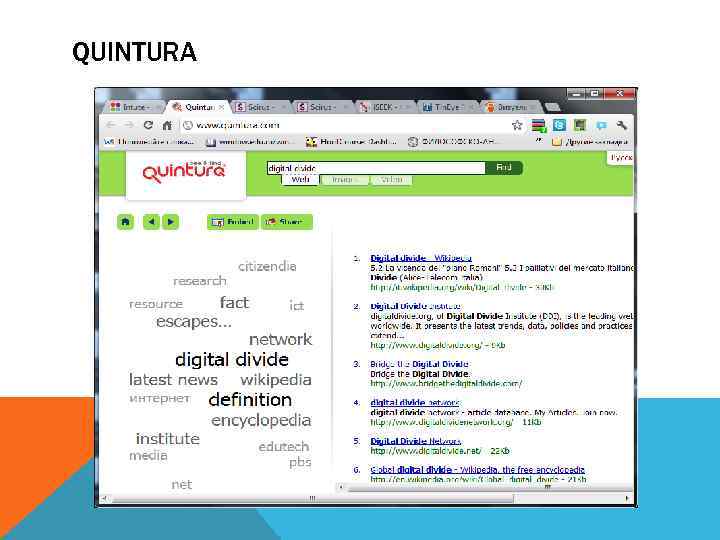The height and width of the screenshot is (540, 720).
Task: Click the Quintura logo
Action: pos(185,173)
